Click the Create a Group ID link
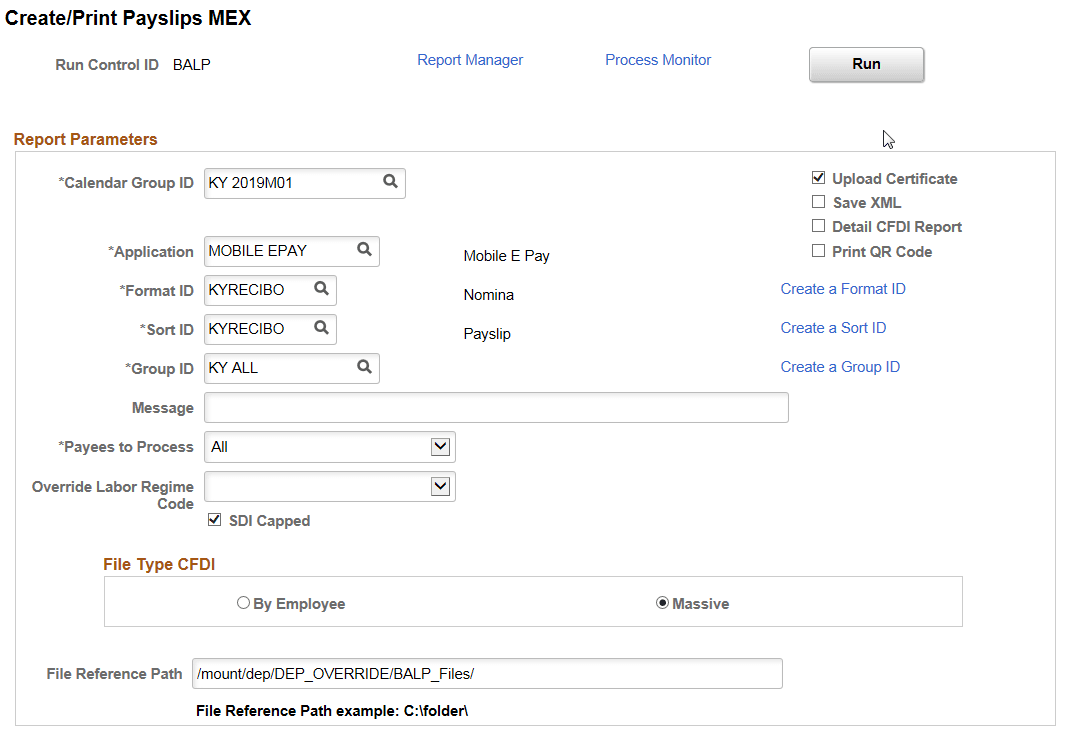Screen dimensions: 1065x739 point(840,367)
